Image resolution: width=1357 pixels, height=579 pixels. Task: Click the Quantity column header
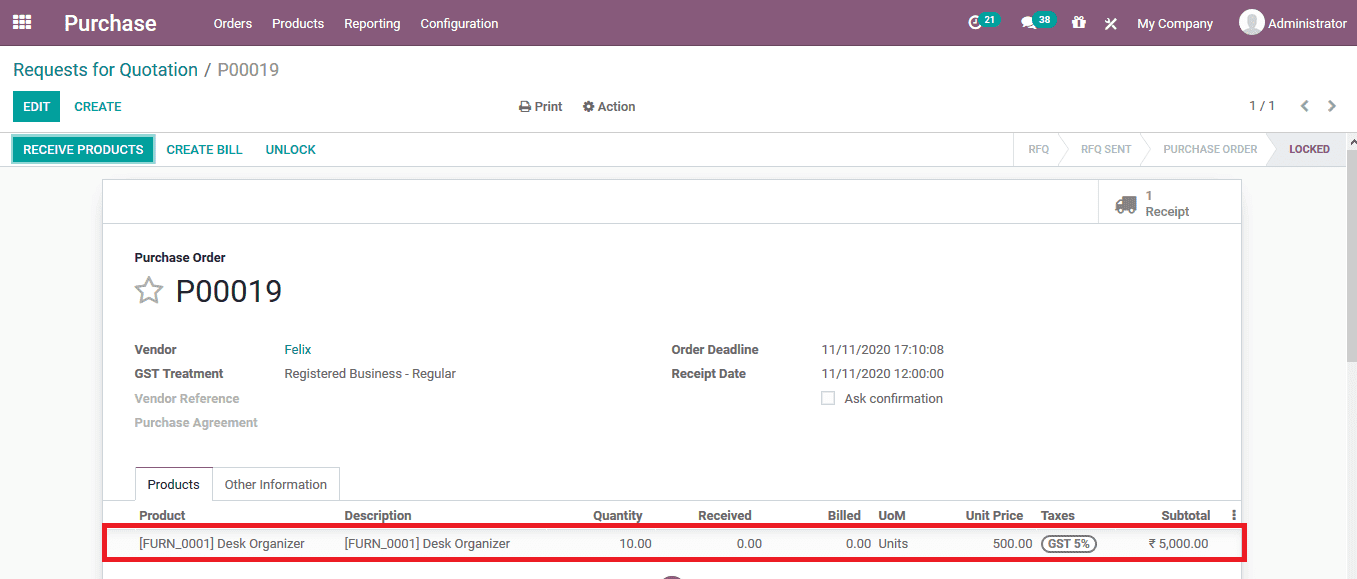[x=617, y=516]
